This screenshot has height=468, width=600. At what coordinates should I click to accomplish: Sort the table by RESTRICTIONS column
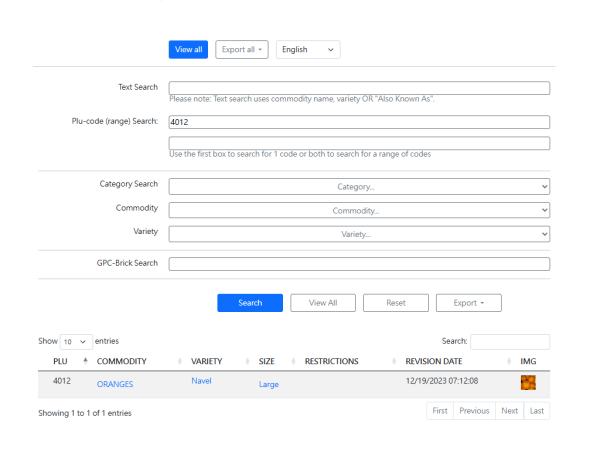[332, 361]
